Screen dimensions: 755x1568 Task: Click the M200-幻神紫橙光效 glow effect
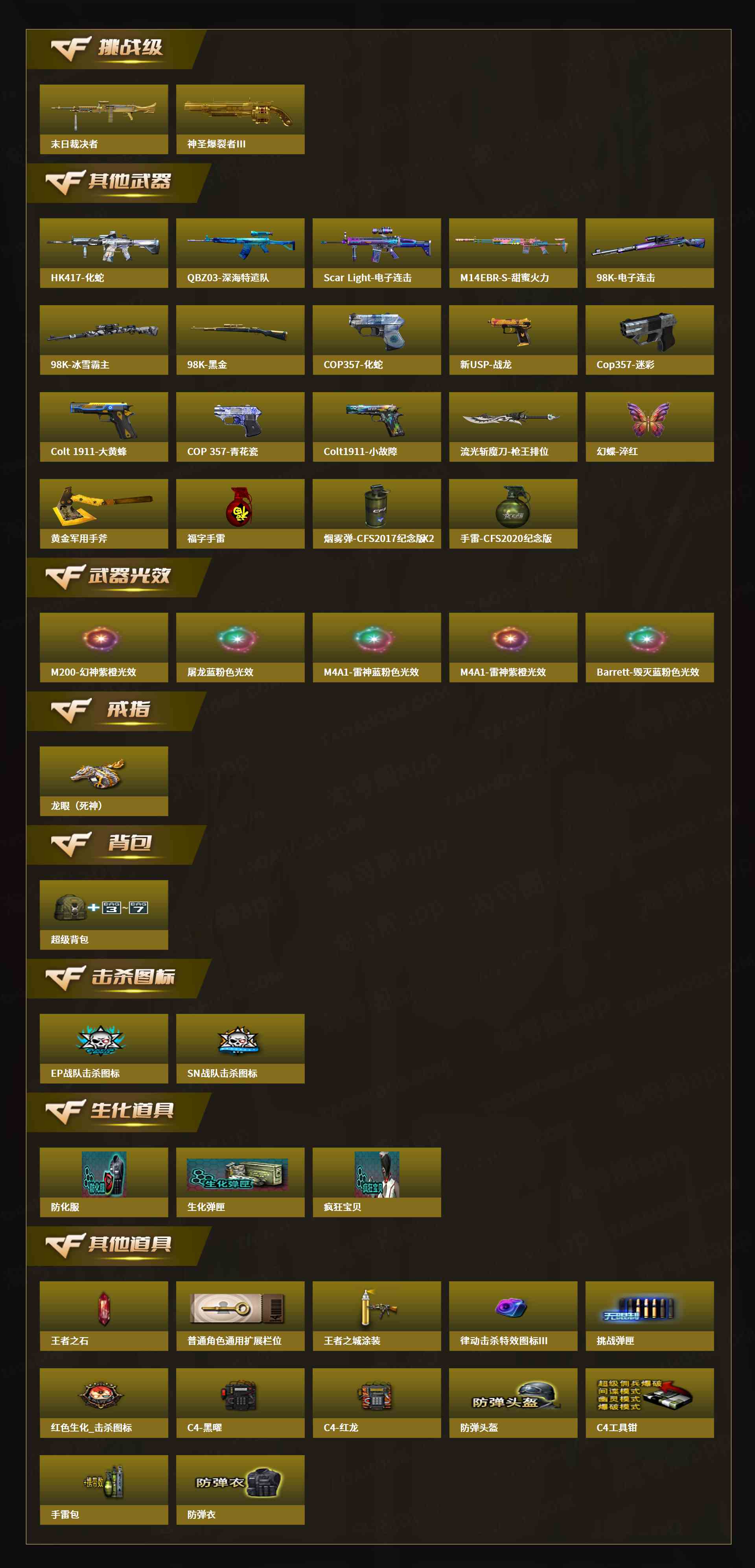coord(104,648)
